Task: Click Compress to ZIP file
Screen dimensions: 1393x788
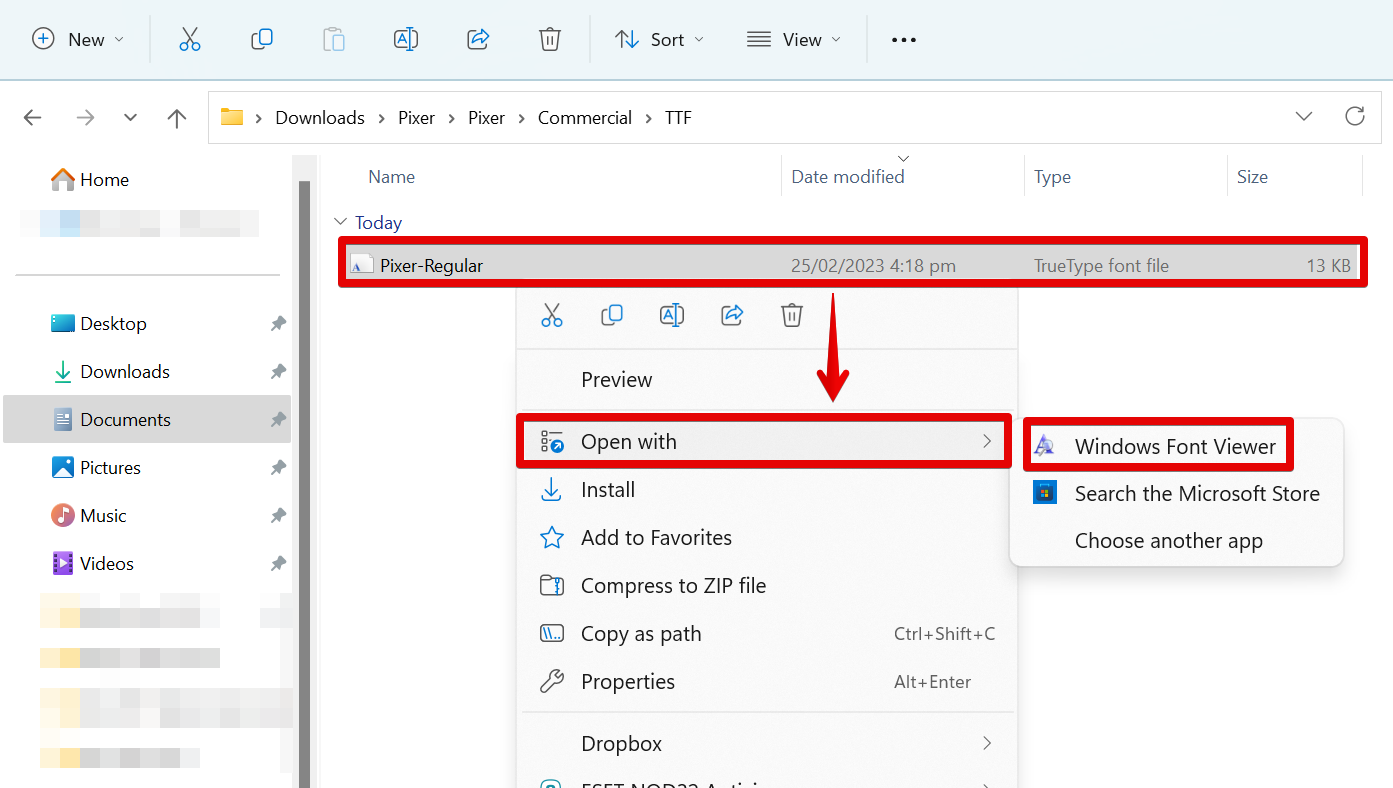Action: [x=672, y=586]
